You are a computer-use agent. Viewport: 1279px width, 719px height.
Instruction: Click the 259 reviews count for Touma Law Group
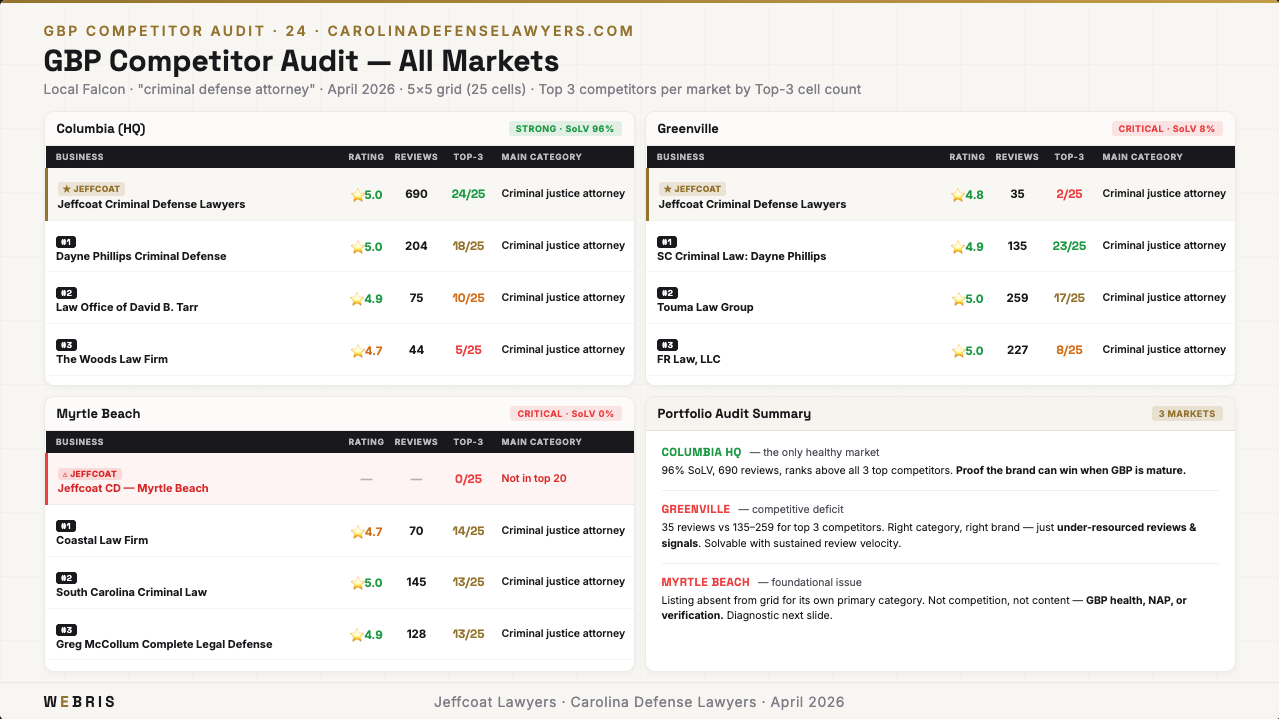(1017, 298)
